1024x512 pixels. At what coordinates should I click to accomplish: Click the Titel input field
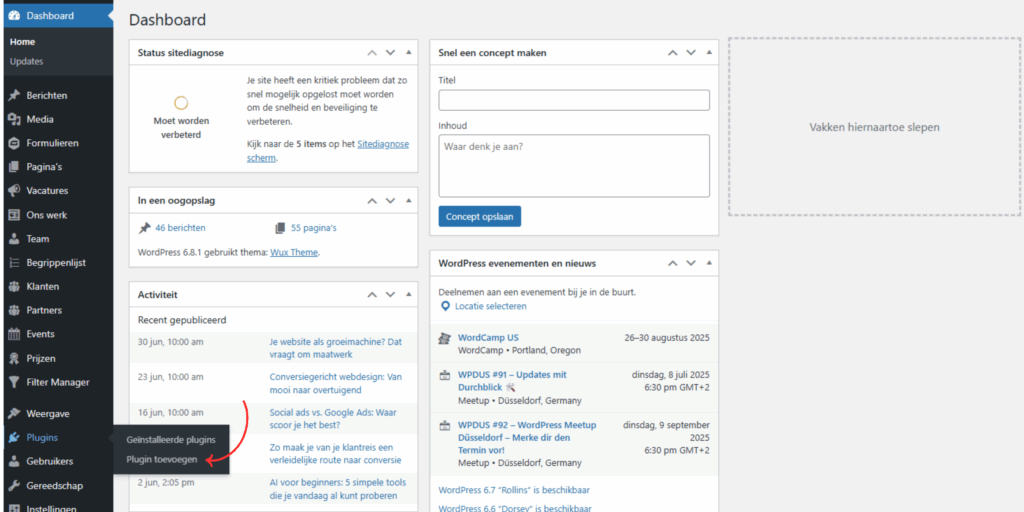coord(574,101)
